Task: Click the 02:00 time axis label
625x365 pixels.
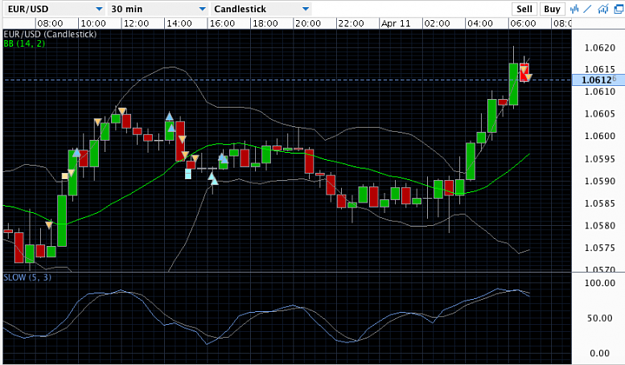Action: 437,24
